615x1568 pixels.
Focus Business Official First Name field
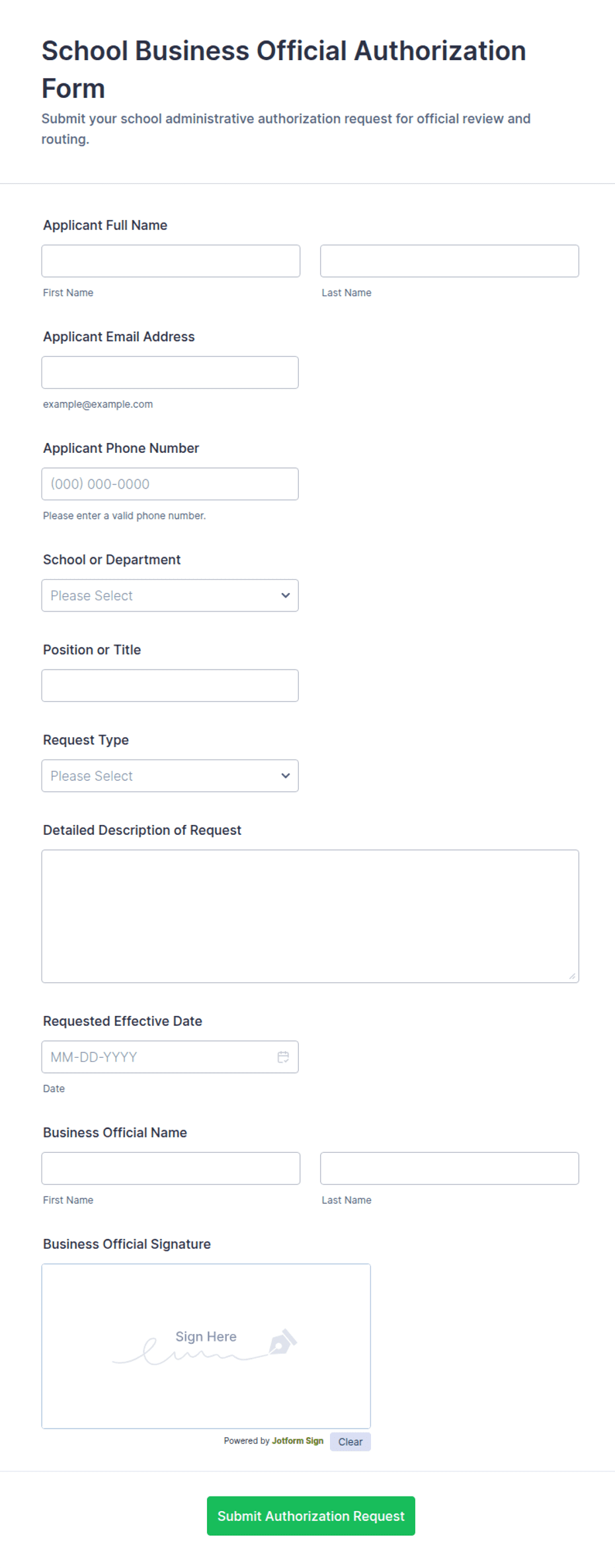(171, 1169)
